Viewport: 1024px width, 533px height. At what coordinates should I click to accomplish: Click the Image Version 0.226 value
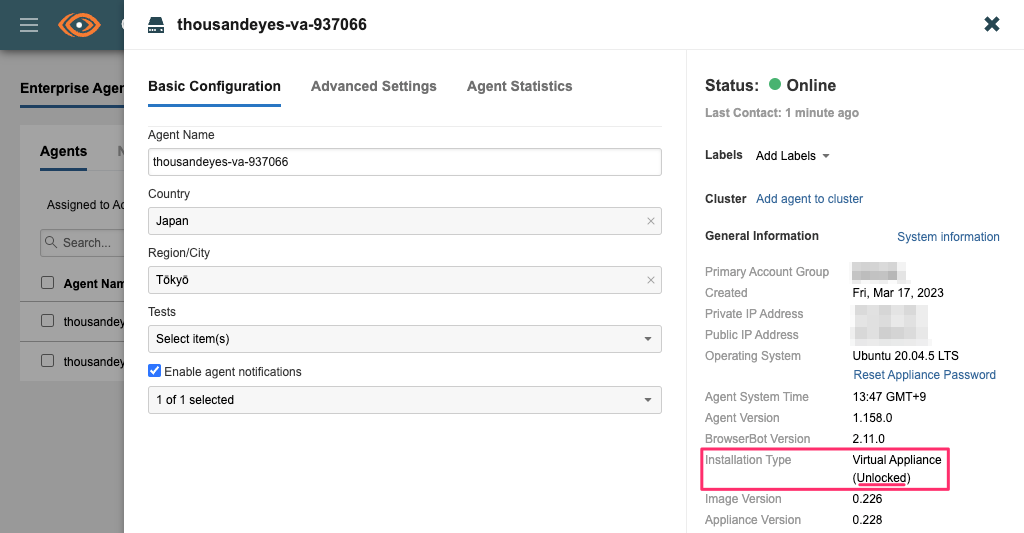pos(867,499)
